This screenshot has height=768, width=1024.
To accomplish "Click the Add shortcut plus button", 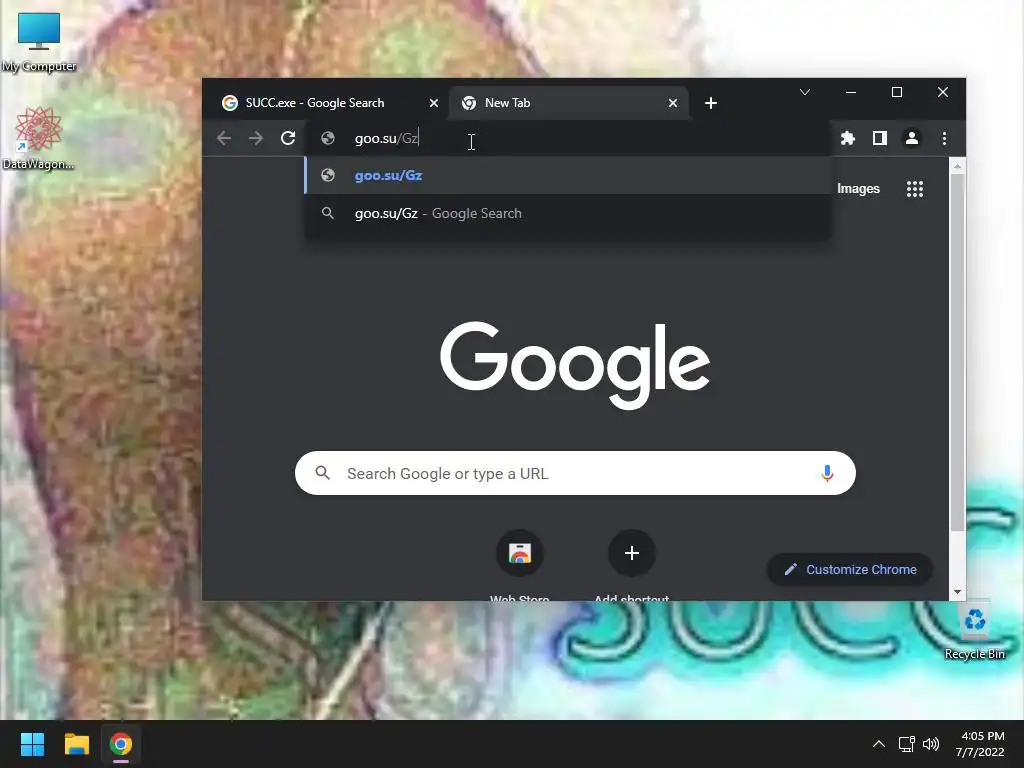I will [632, 553].
